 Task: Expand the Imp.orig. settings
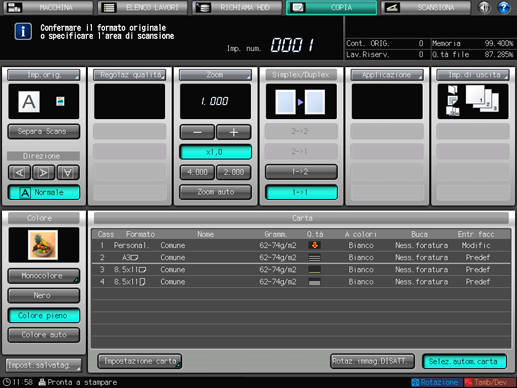click(44, 75)
